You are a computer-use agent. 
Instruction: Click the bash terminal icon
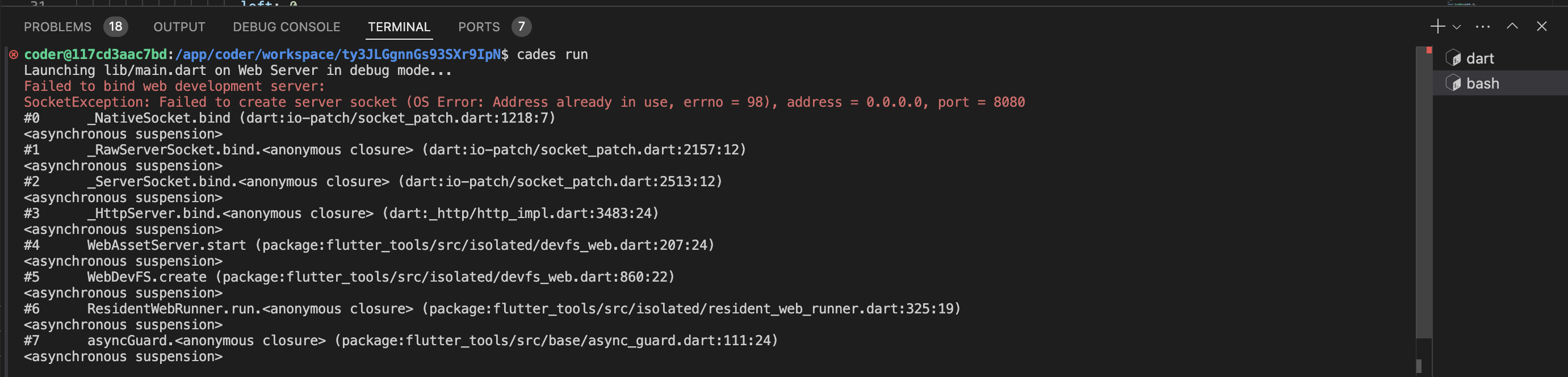point(1452,83)
